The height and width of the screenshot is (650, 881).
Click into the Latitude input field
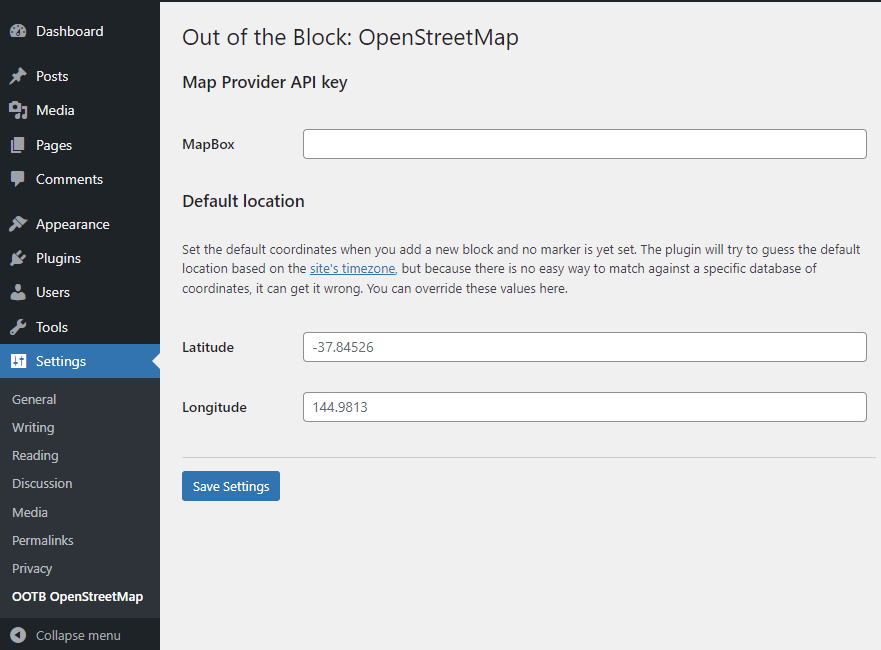coord(584,347)
